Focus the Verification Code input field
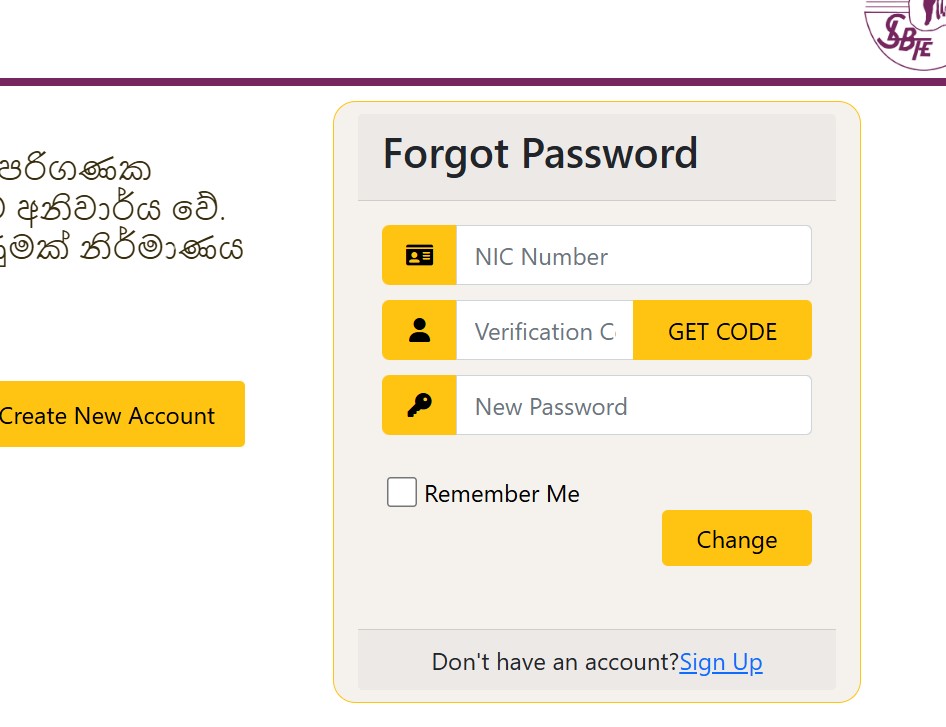 pos(544,330)
